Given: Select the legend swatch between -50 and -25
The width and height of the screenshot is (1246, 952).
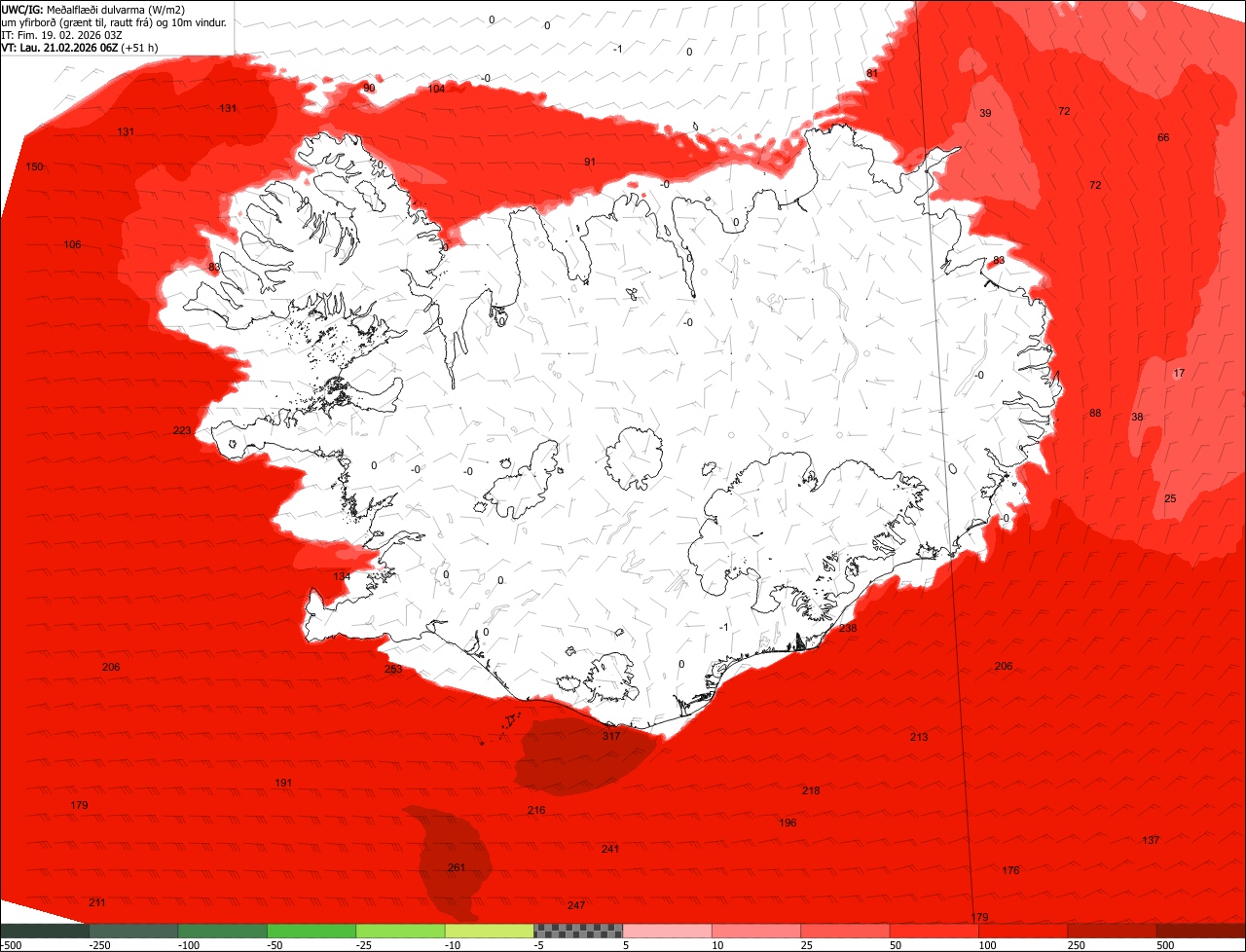Looking at the screenshot, I should point(311,931).
